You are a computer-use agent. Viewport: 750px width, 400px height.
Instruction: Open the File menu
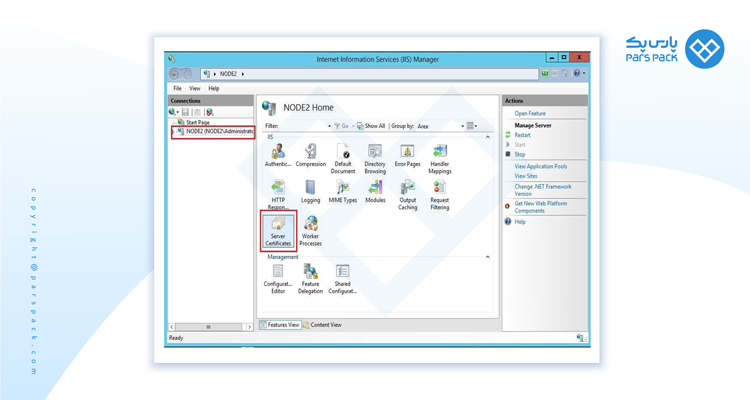click(x=177, y=89)
